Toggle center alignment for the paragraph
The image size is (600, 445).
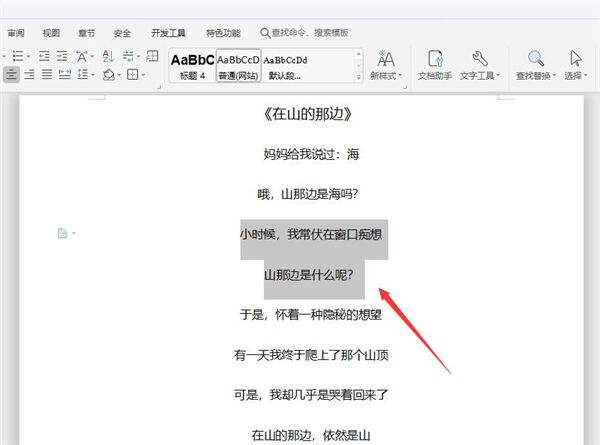11,74
